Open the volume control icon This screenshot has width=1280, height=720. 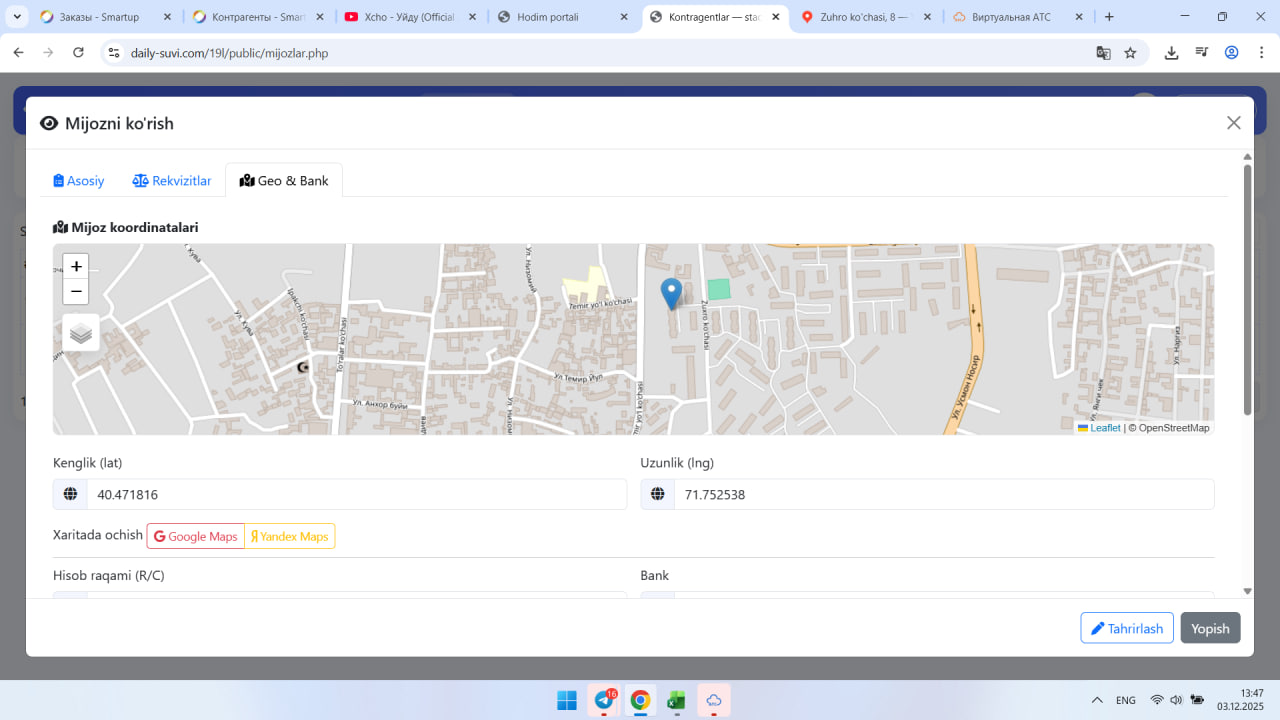click(1176, 700)
